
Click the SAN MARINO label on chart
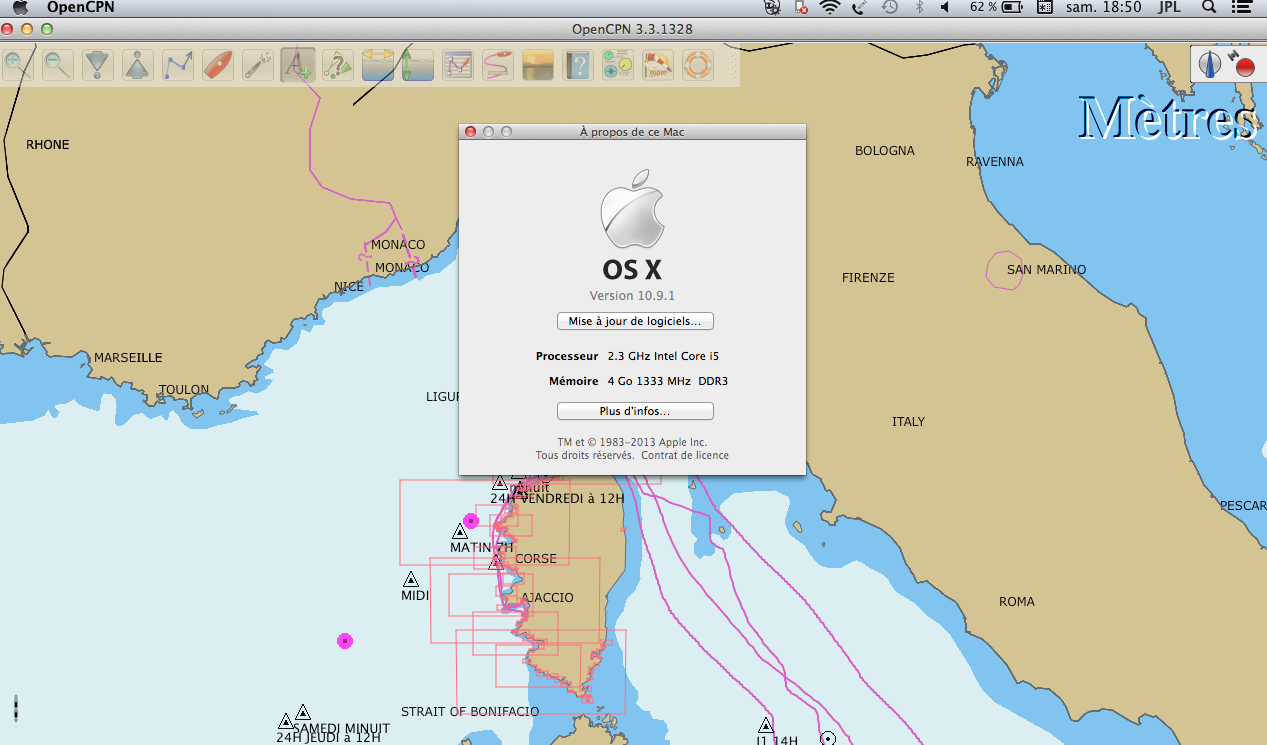(x=1046, y=270)
